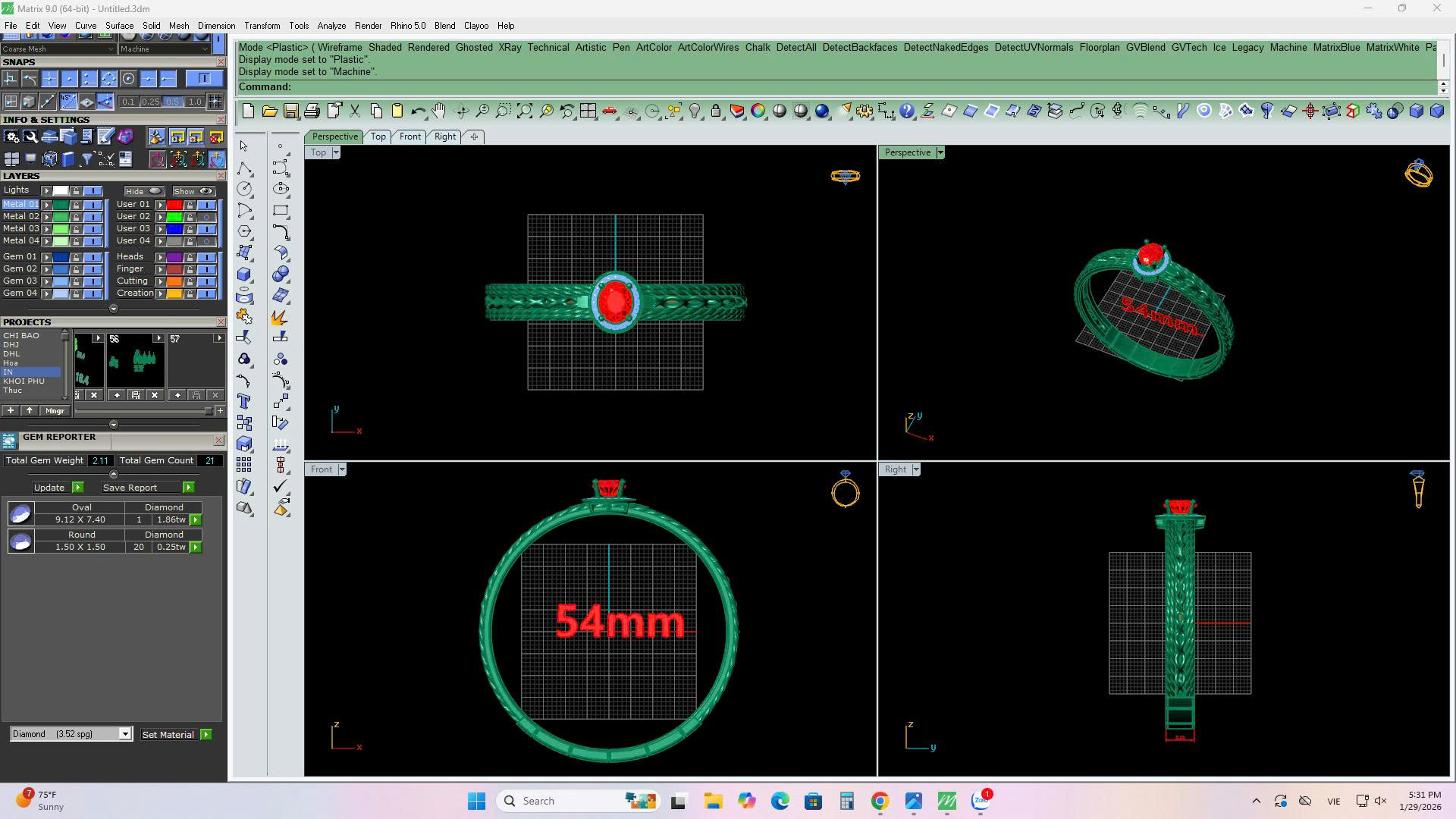Open the Machine display mode dropdown
Image resolution: width=1456 pixels, height=819 pixels.
[205, 49]
